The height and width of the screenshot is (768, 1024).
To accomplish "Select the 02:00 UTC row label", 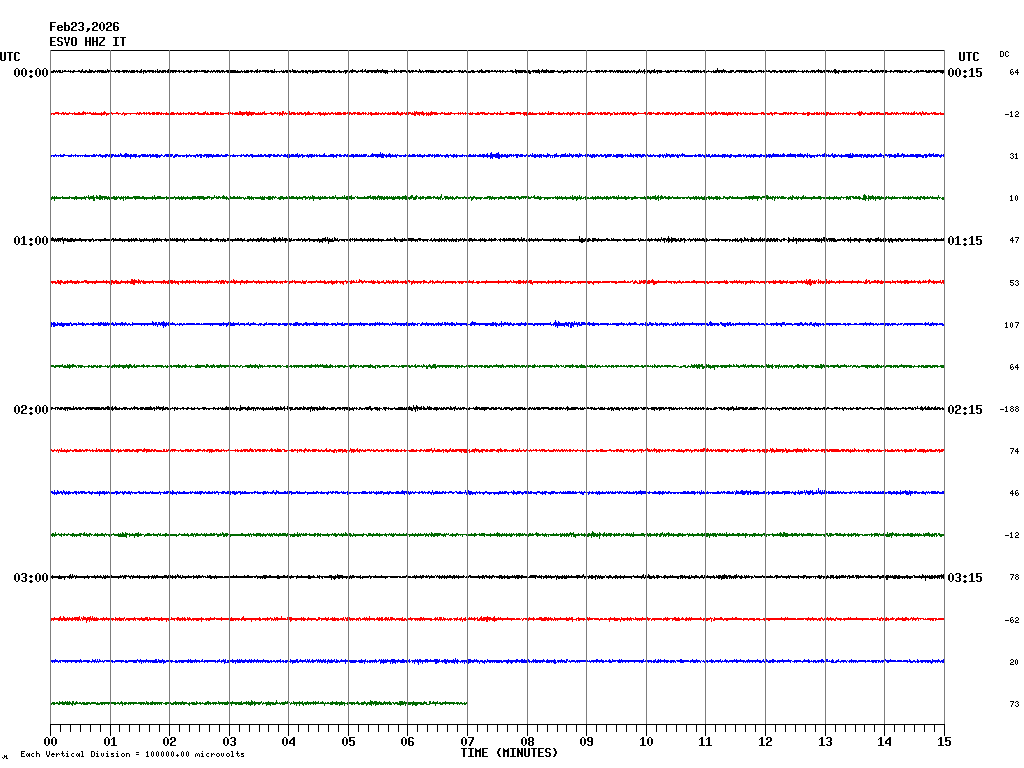I will point(30,410).
